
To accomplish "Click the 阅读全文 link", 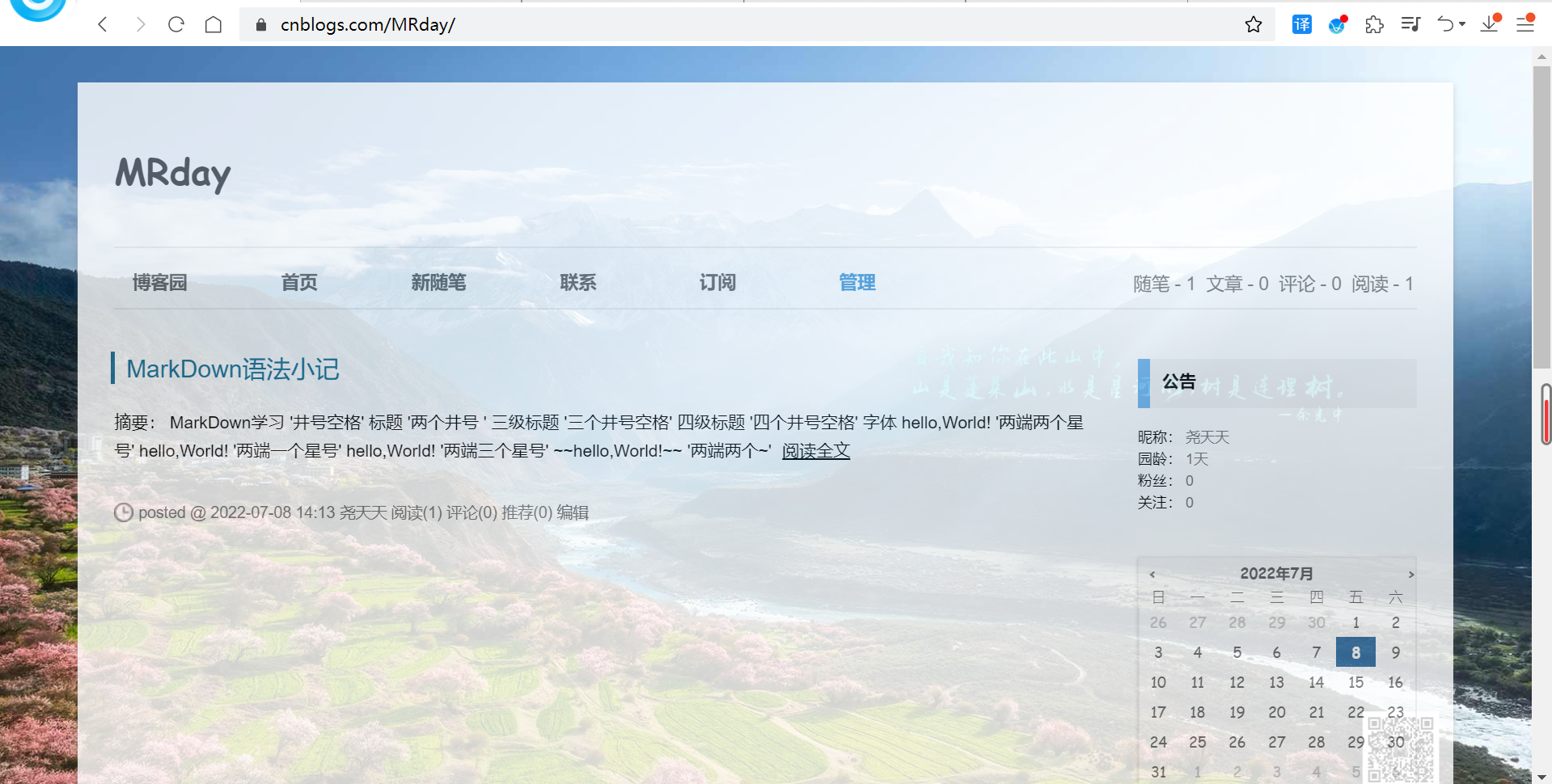I will (x=815, y=451).
